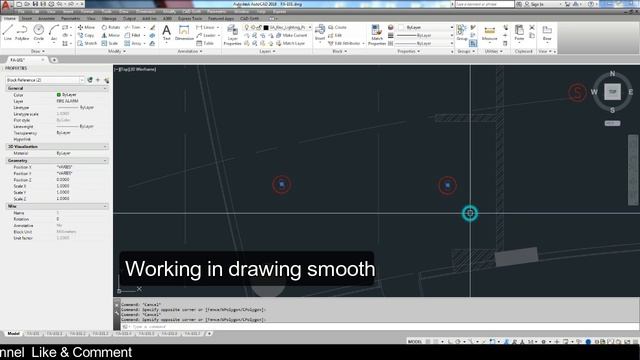Click the Rotate tool
Screen dimensions: 640x360
pyautogui.click(x=111, y=27)
